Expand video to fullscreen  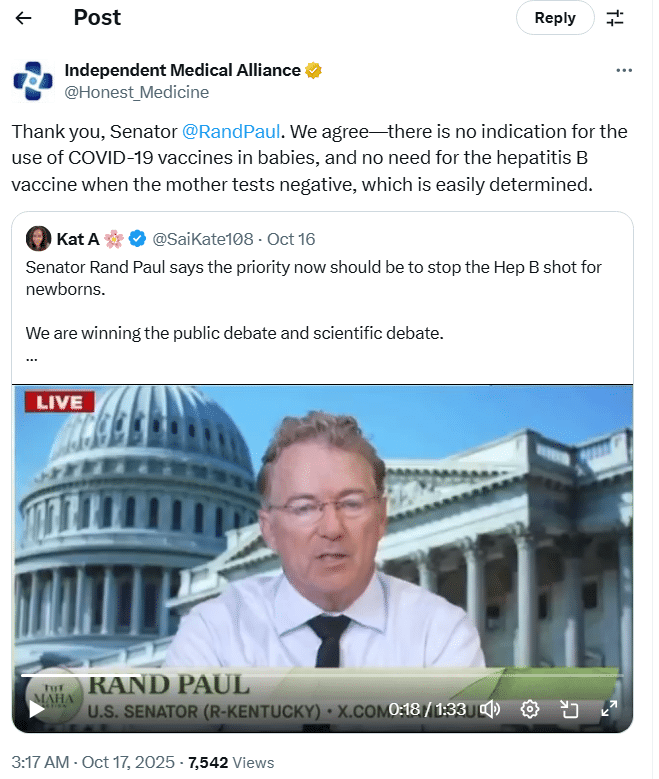point(609,709)
